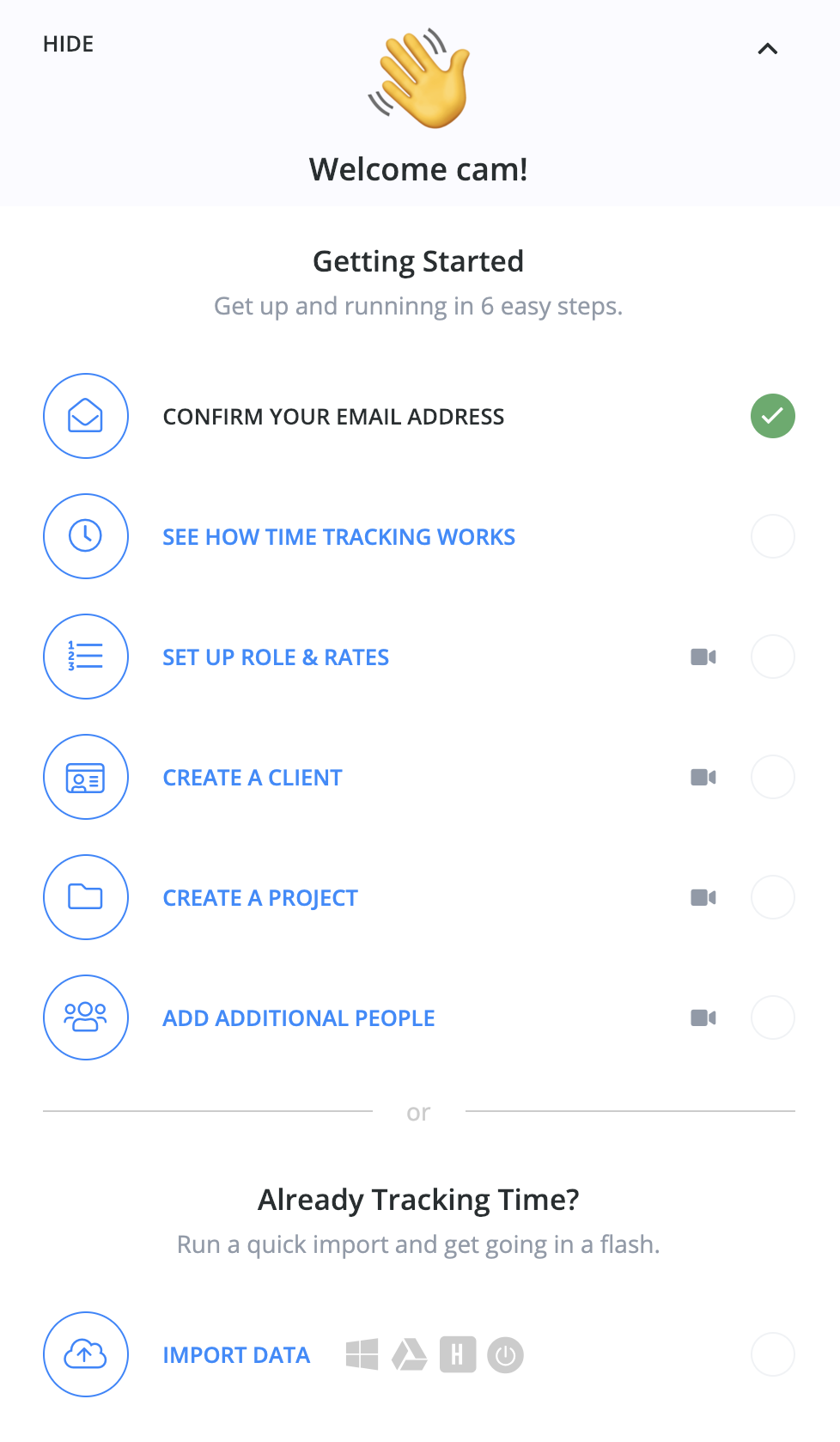This screenshot has width=840, height=1442.
Task: Play video for Create a Client
Action: tap(703, 778)
